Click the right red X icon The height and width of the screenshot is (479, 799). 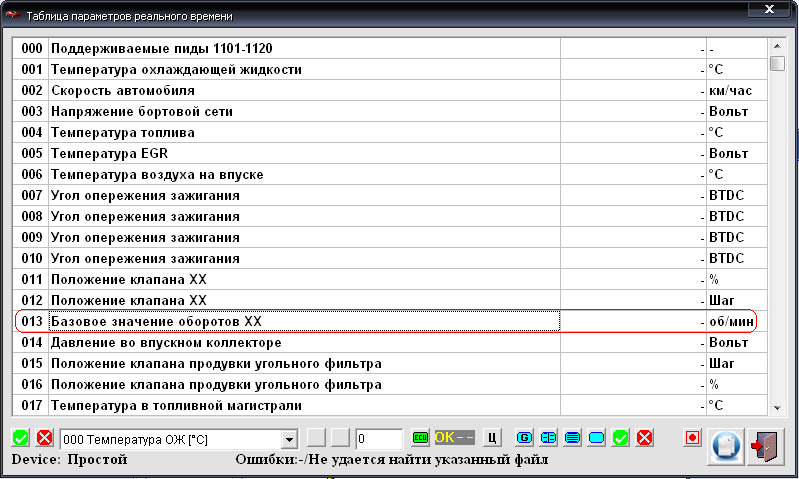(645, 438)
